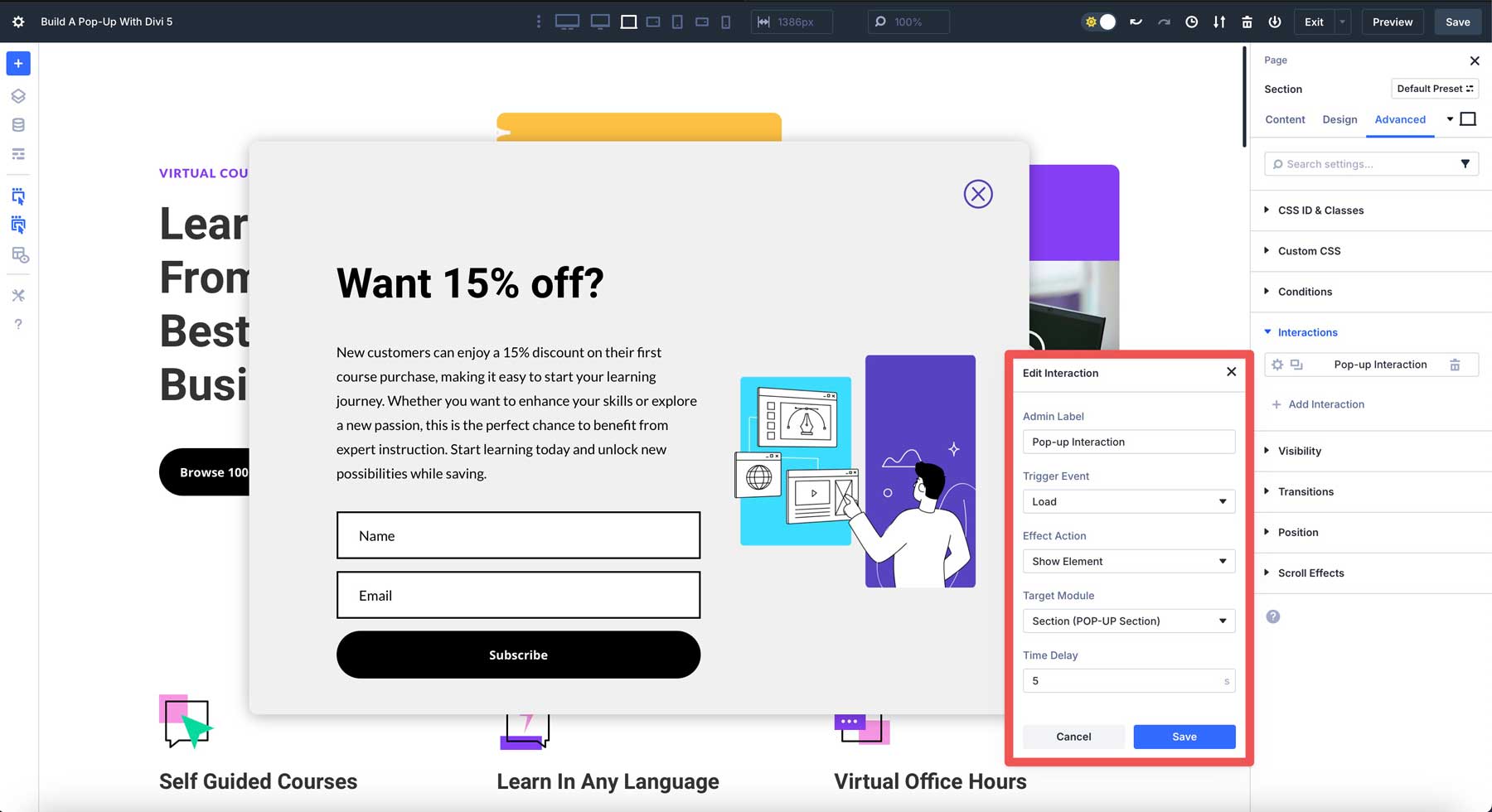Open the Layers panel icon
This screenshot has width=1492, height=812.
18,95
